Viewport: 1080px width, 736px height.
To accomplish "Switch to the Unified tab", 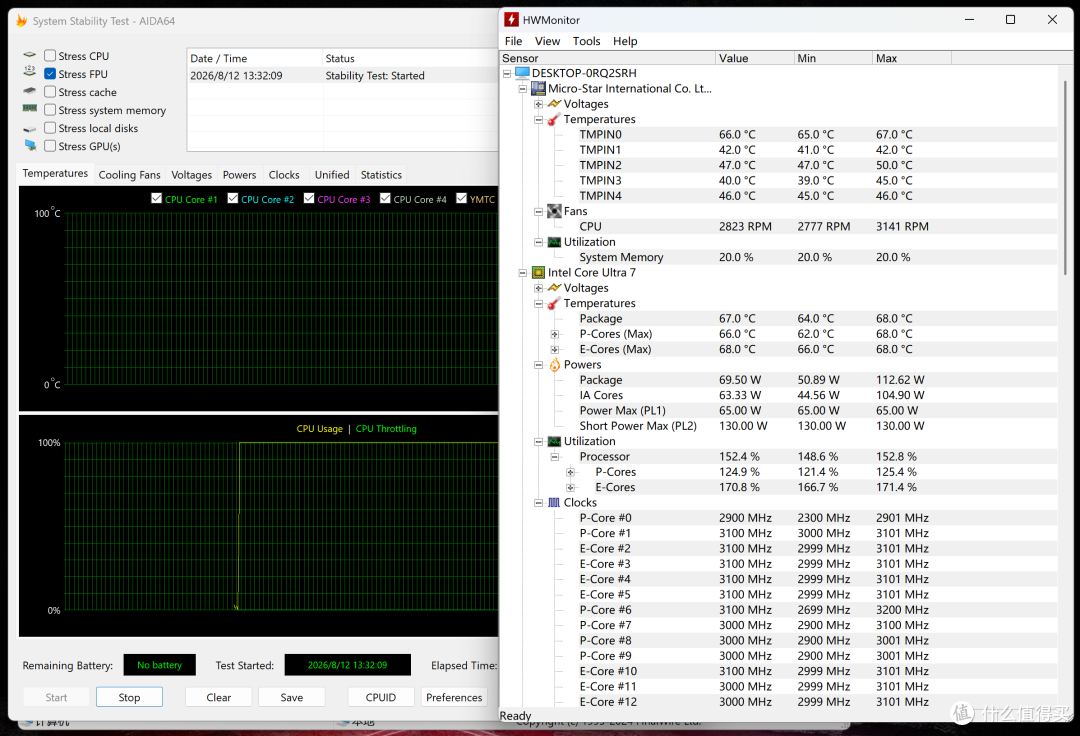I will click(x=332, y=175).
